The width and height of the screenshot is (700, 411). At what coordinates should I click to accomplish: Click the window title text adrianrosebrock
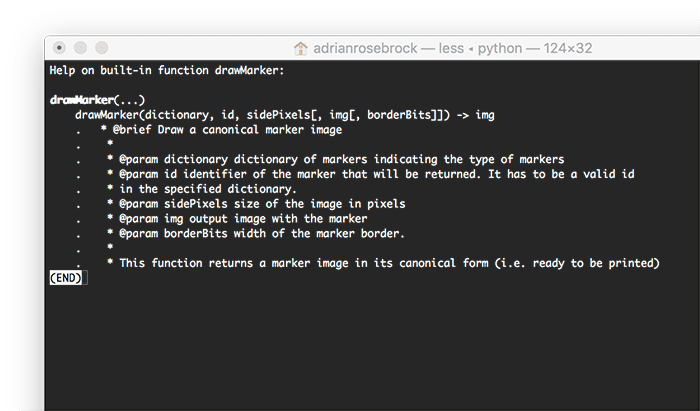click(366, 48)
